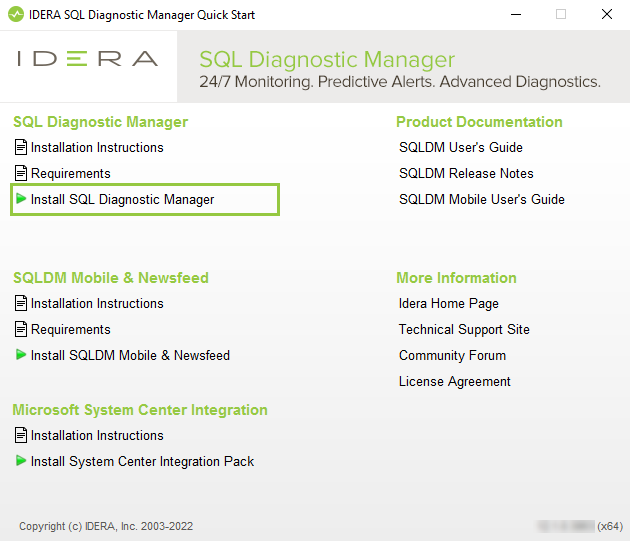Open the Community Forum link
Viewport: 630px width, 541px height.
(x=452, y=355)
